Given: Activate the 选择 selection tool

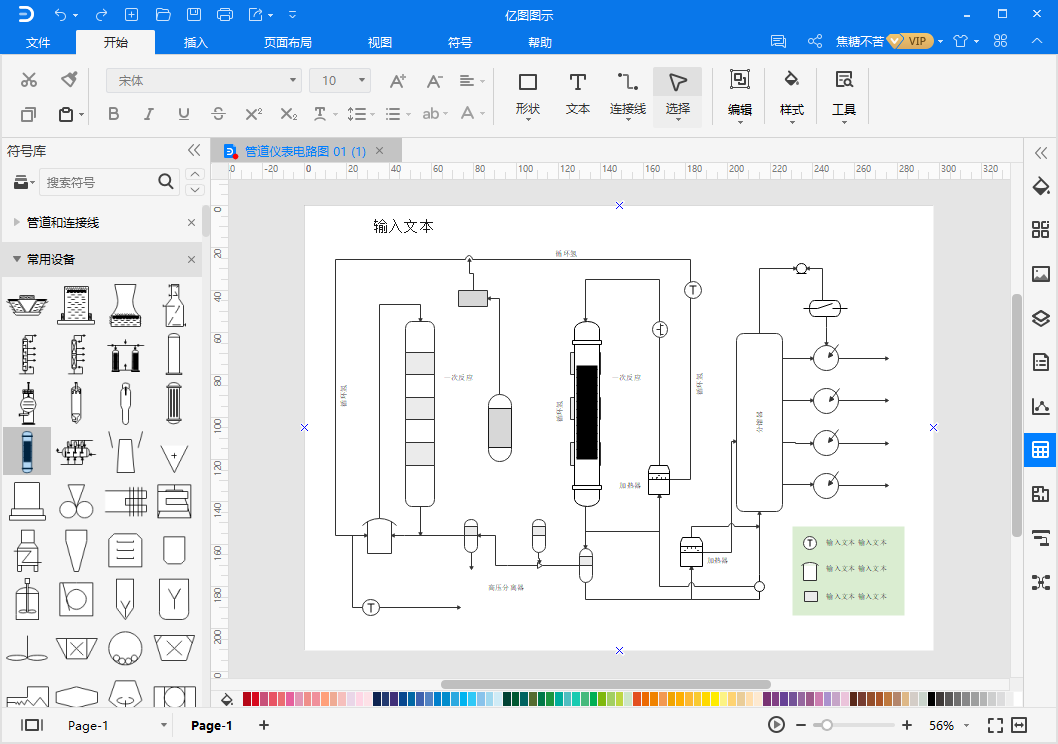Looking at the screenshot, I should pos(677,95).
